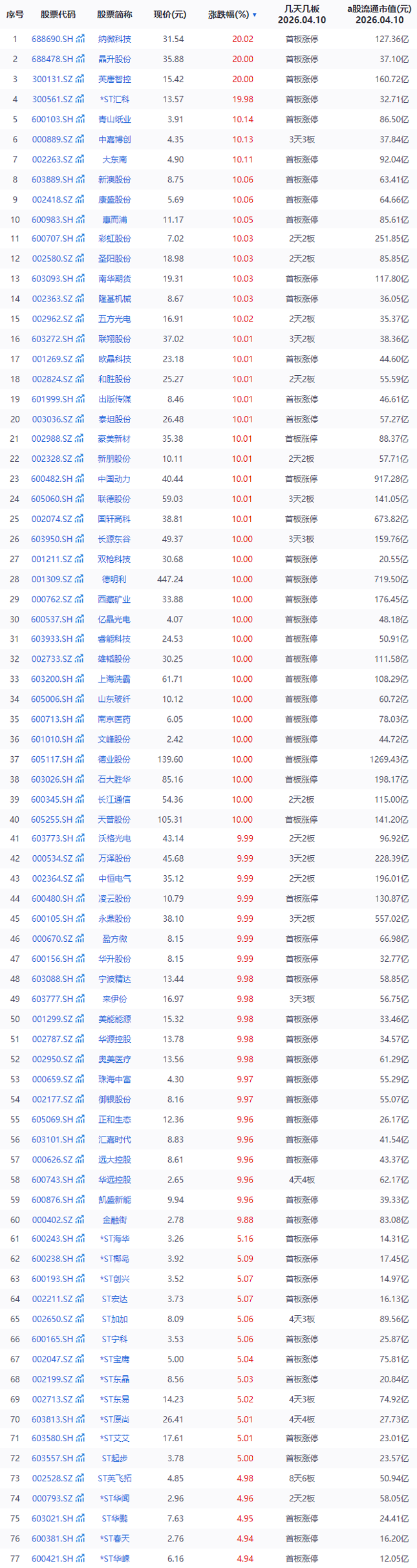Viewport: 417px width, 1568px height.
Task: Click stock code link 002074.SZ
Action: point(52,519)
